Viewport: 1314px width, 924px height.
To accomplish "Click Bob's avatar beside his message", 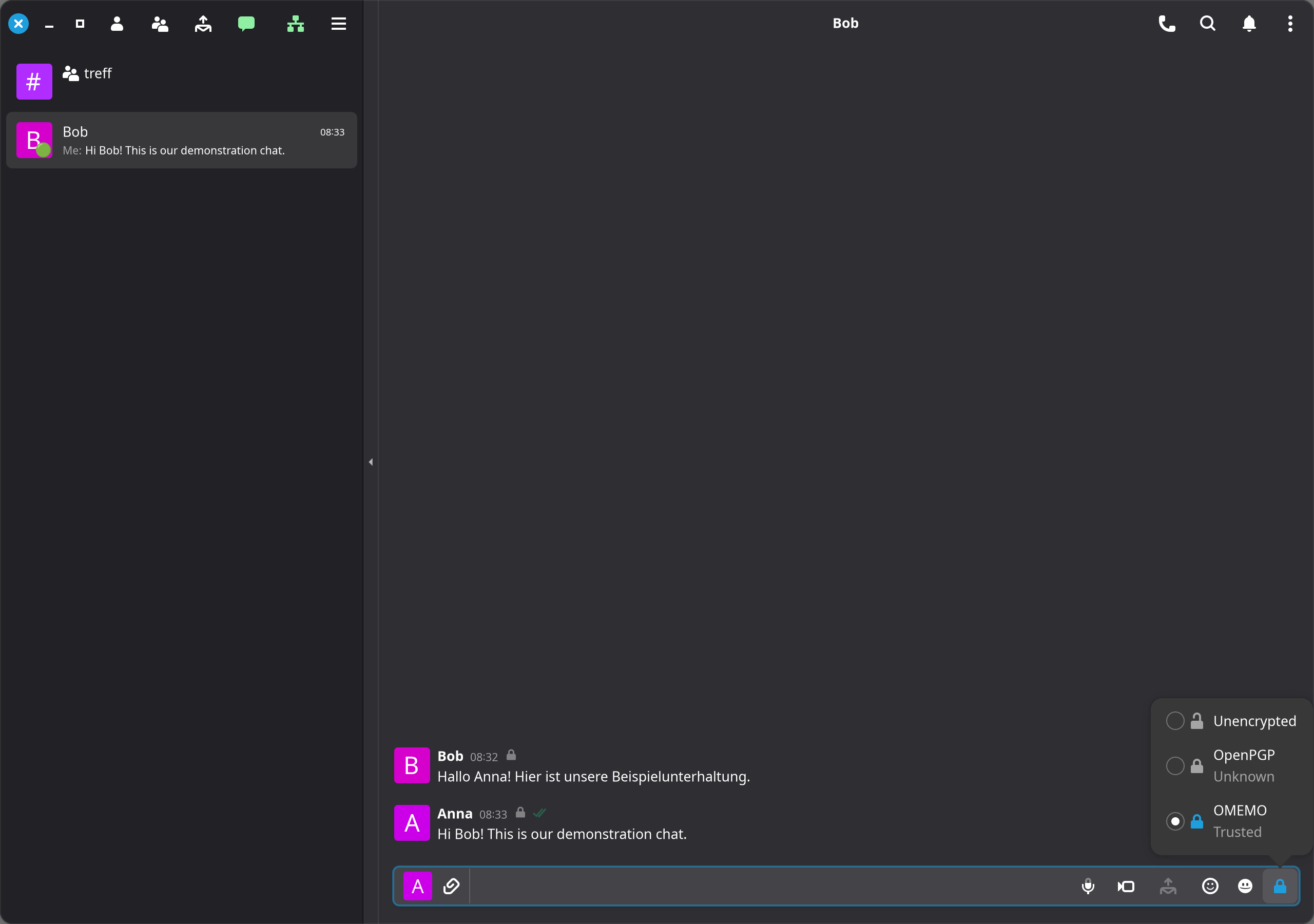I will [412, 765].
